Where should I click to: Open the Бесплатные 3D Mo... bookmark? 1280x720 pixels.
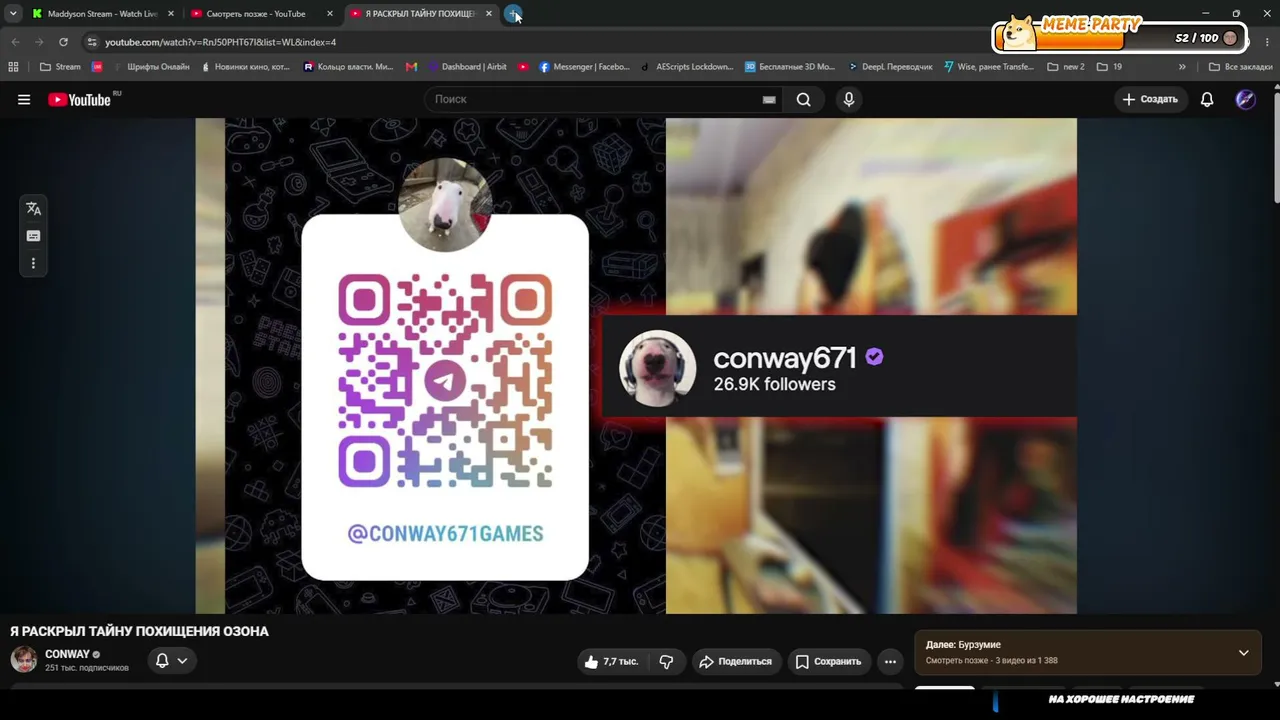click(790, 67)
